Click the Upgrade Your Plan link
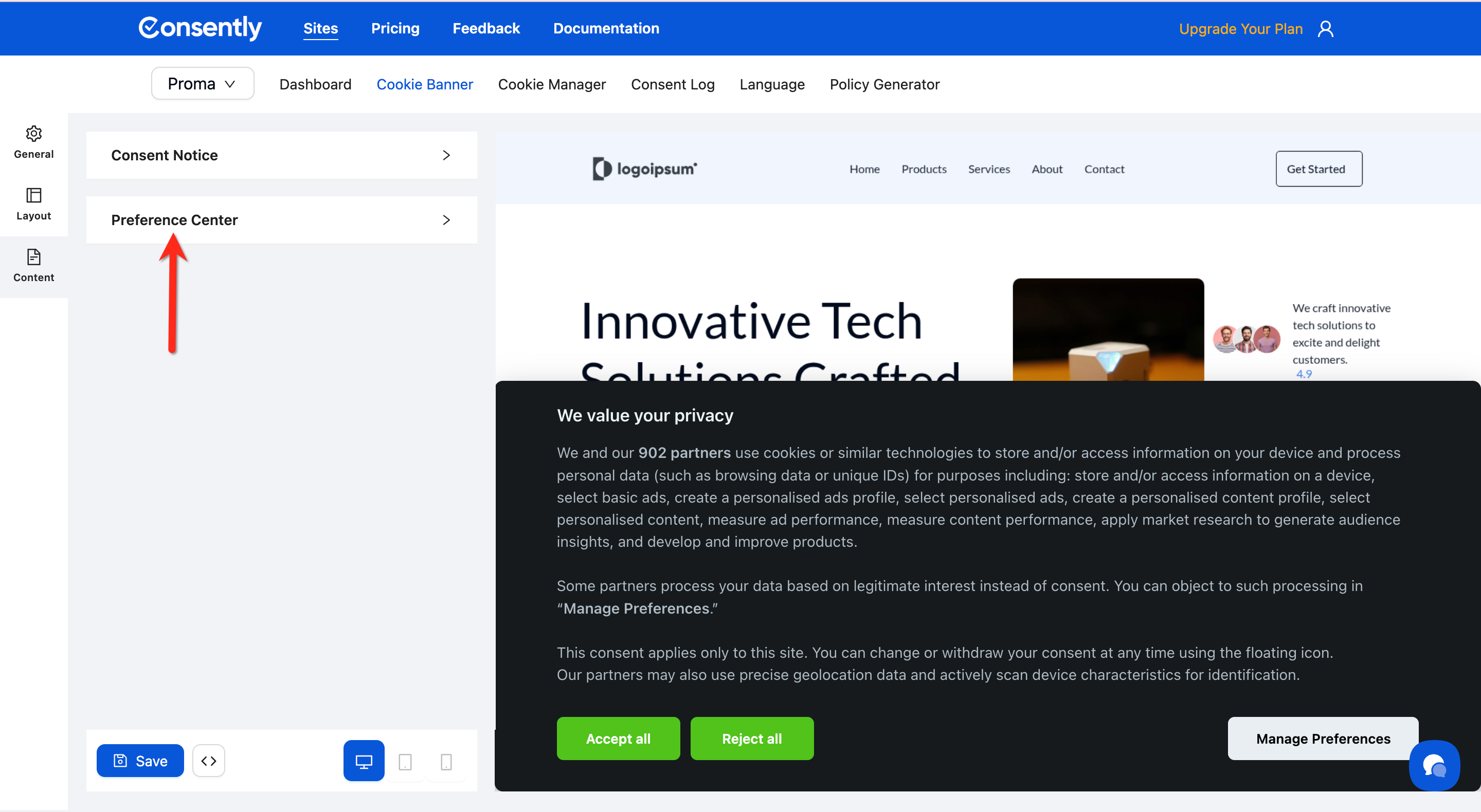Image resolution: width=1481 pixels, height=812 pixels. [x=1240, y=29]
